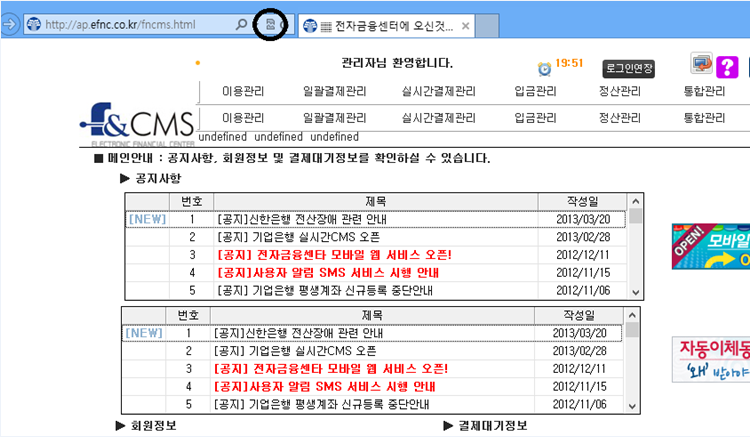The image size is (750, 437).
Task: Open 입금관리 in the second menu row
Action: tap(535, 118)
